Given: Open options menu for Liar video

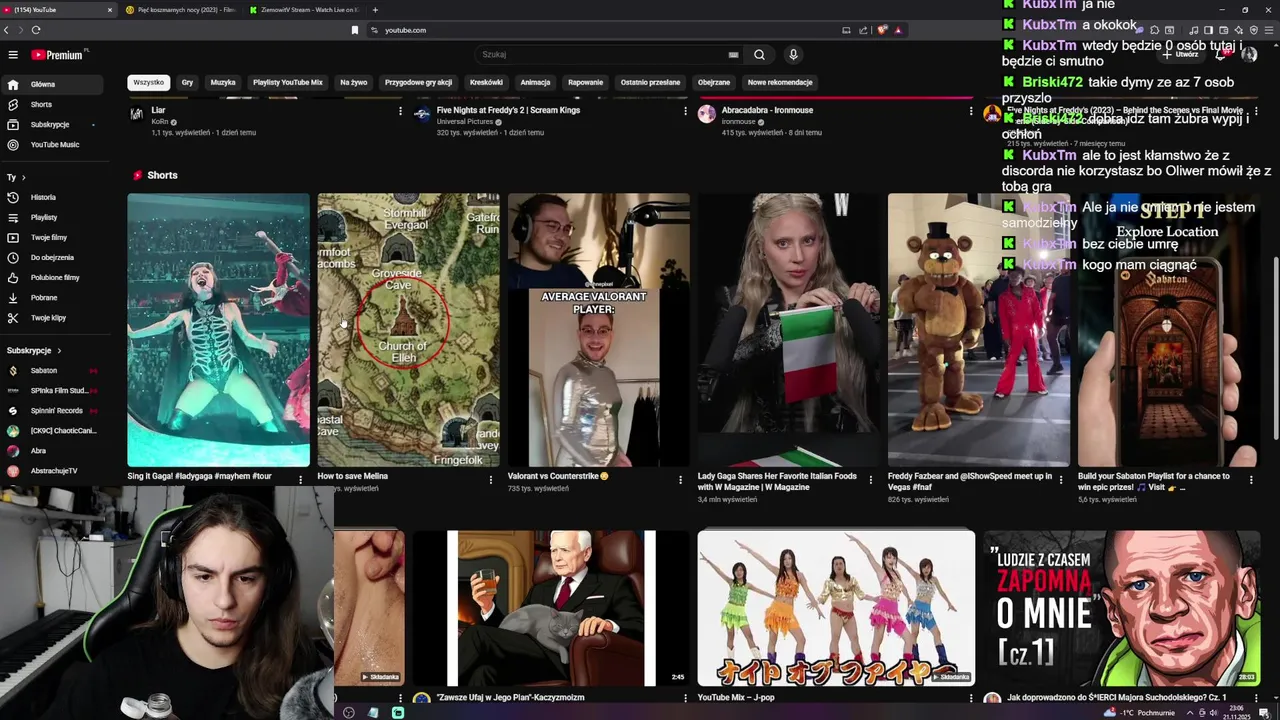Looking at the screenshot, I should pyautogui.click(x=400, y=111).
